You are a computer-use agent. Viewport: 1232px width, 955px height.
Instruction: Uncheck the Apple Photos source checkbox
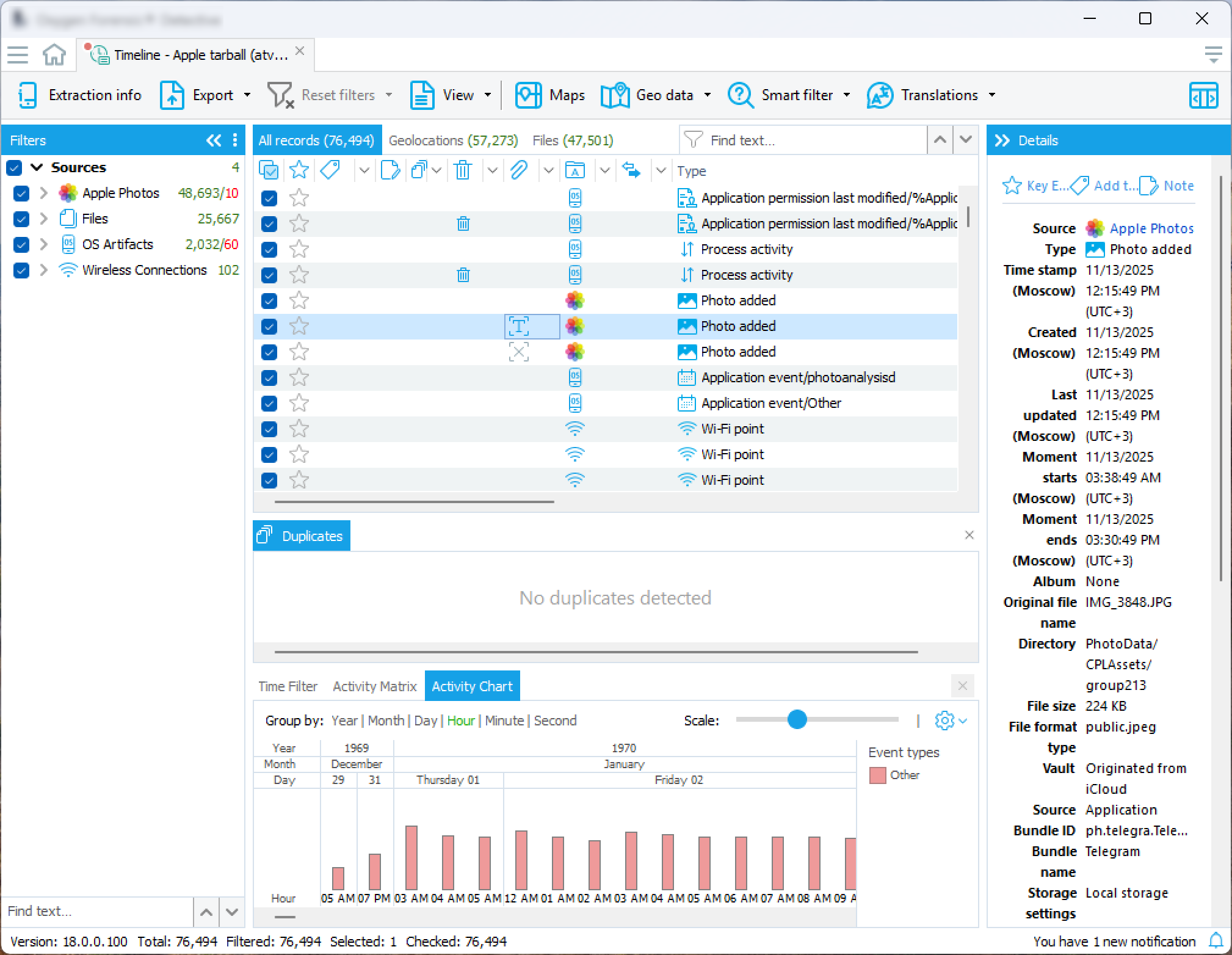pos(21,194)
